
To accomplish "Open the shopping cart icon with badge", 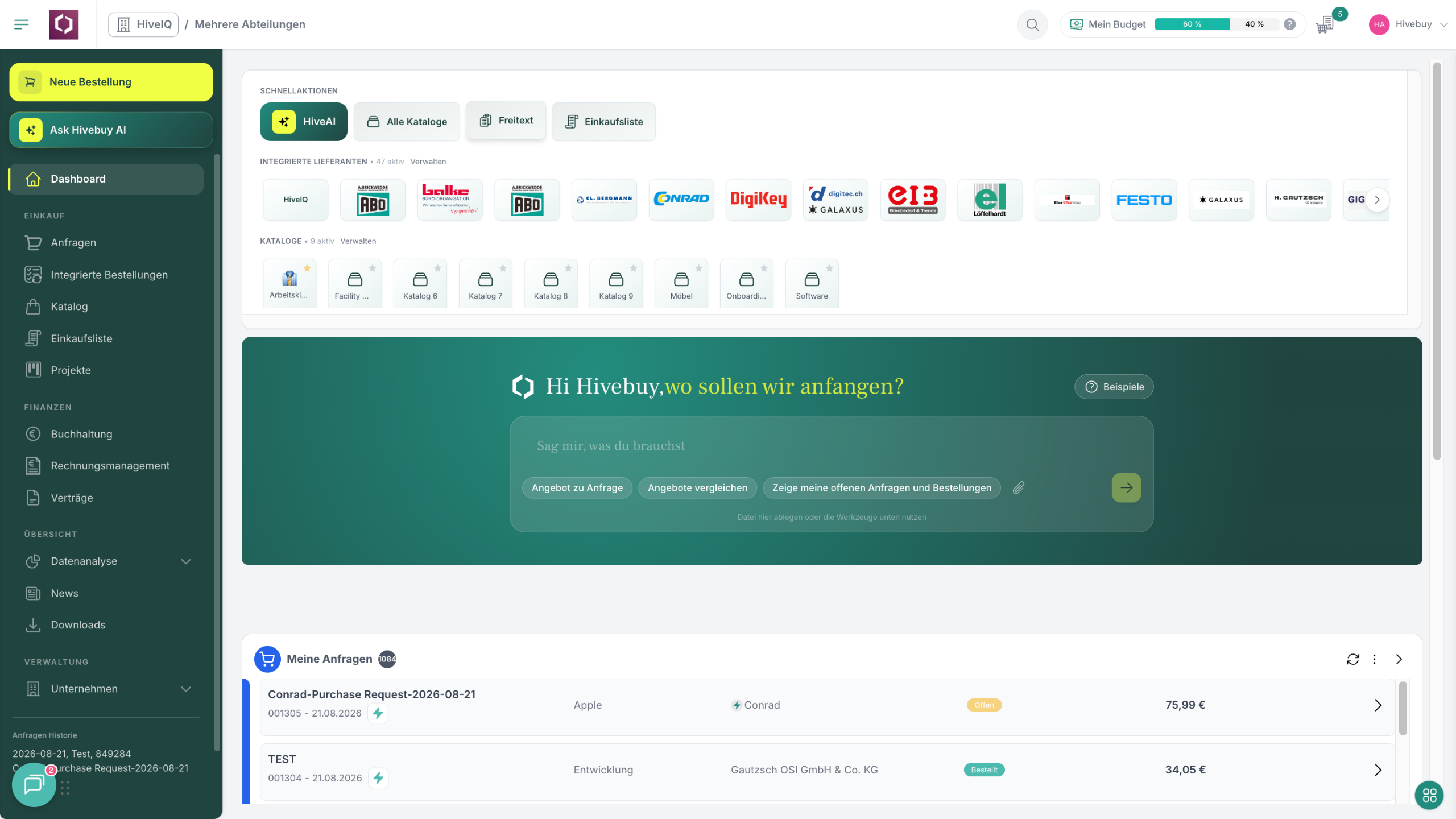I will 1325,24.
